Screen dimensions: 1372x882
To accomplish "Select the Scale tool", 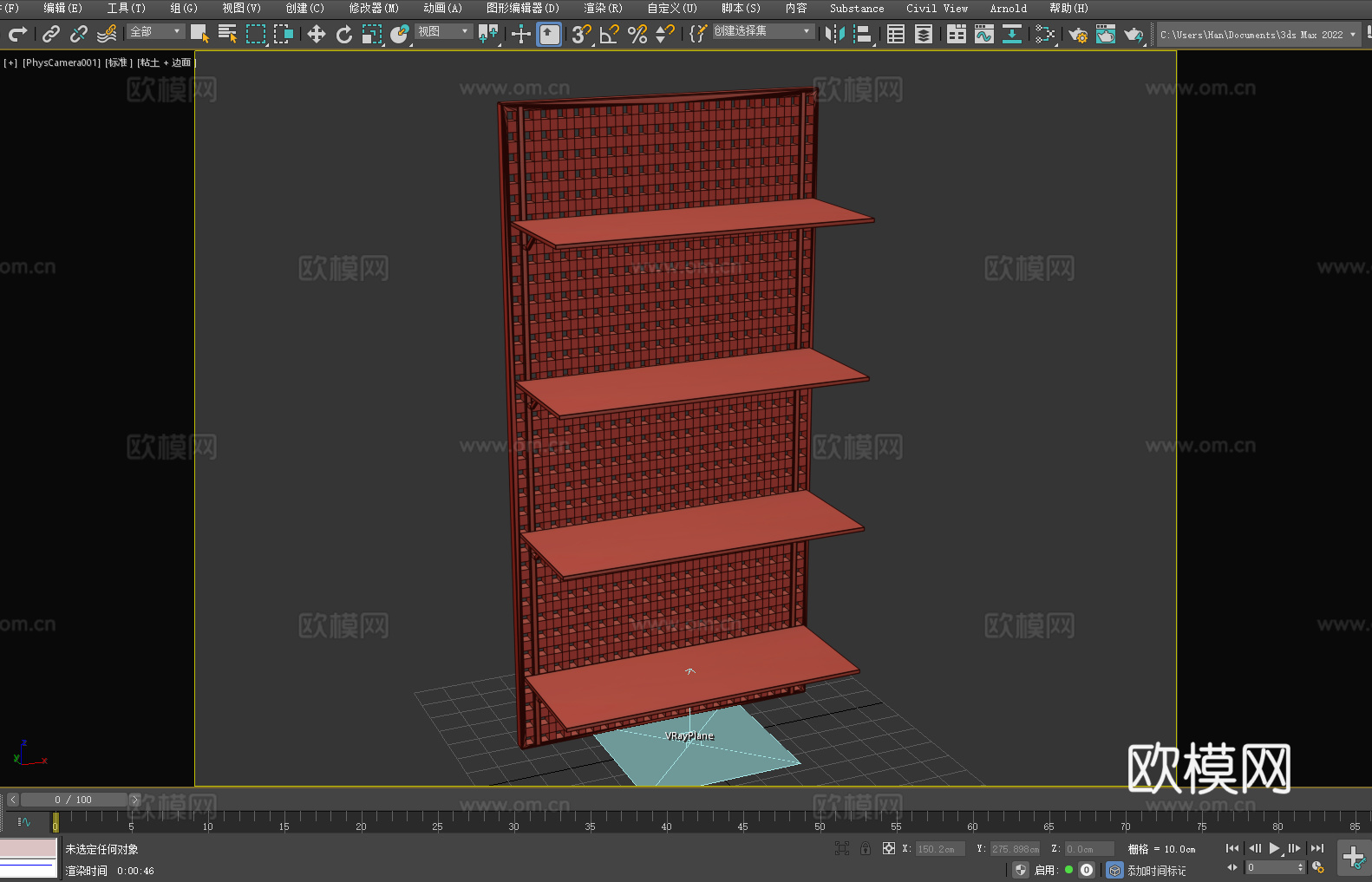I will (x=371, y=34).
